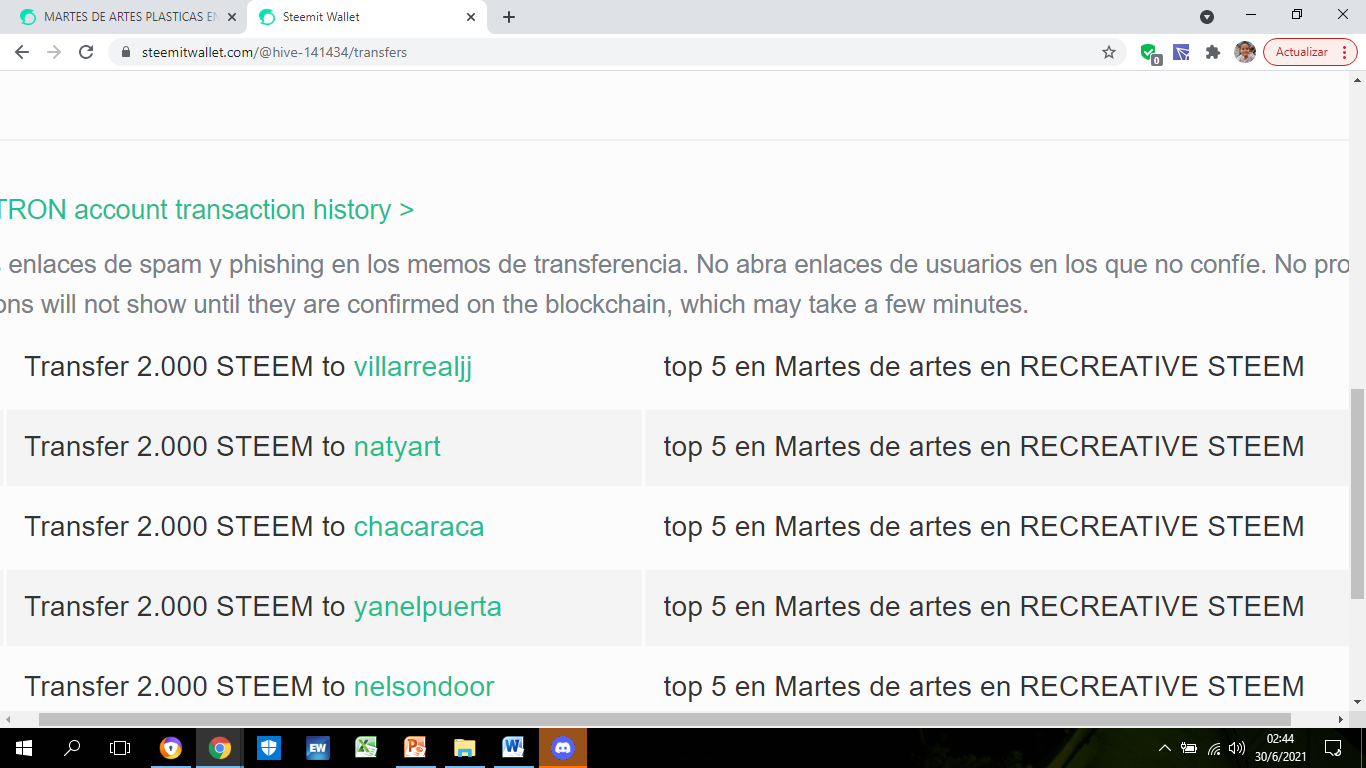
Task: Close the Steemit Wallet tab
Action: pos(471,17)
